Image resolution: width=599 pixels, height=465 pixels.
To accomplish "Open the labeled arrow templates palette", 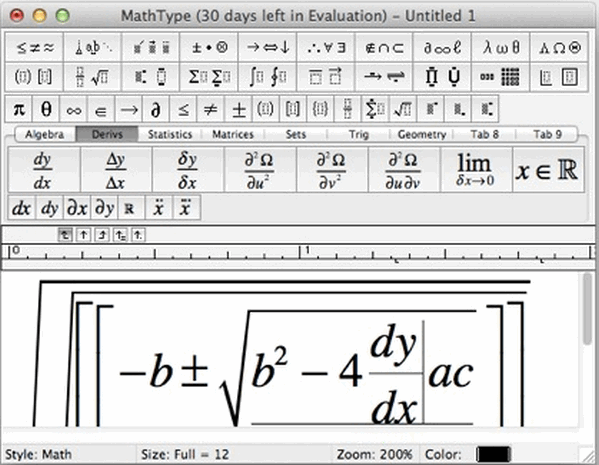I will pos(384,77).
